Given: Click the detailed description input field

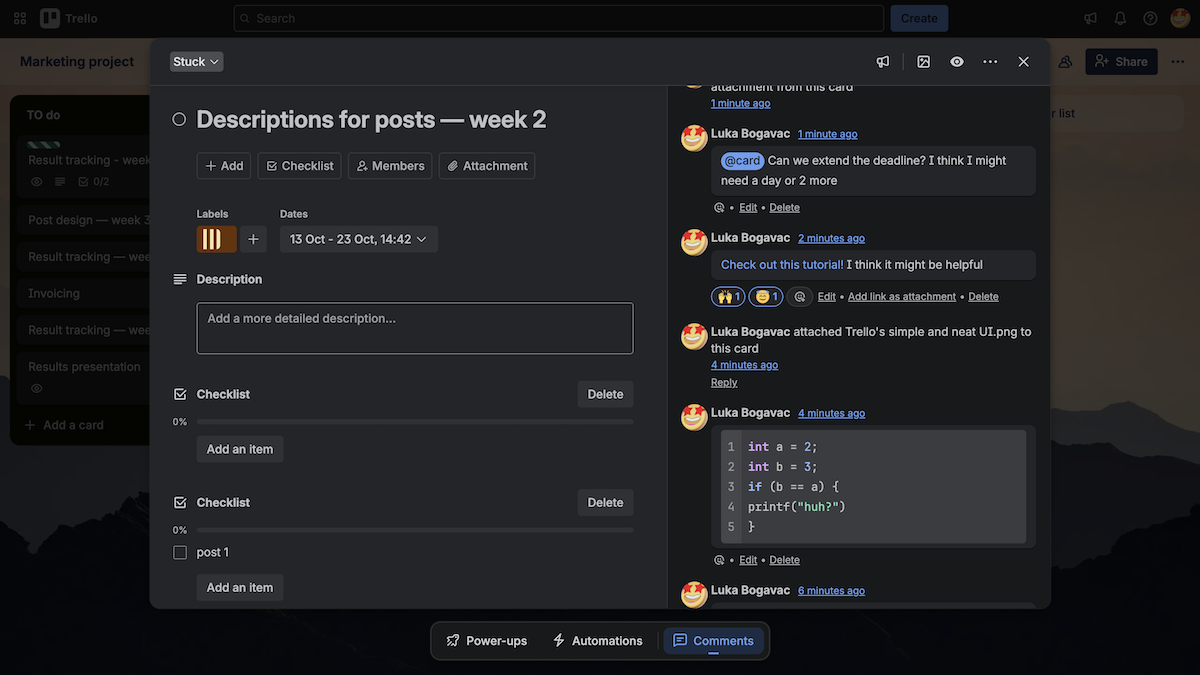Looking at the screenshot, I should tap(413, 327).
